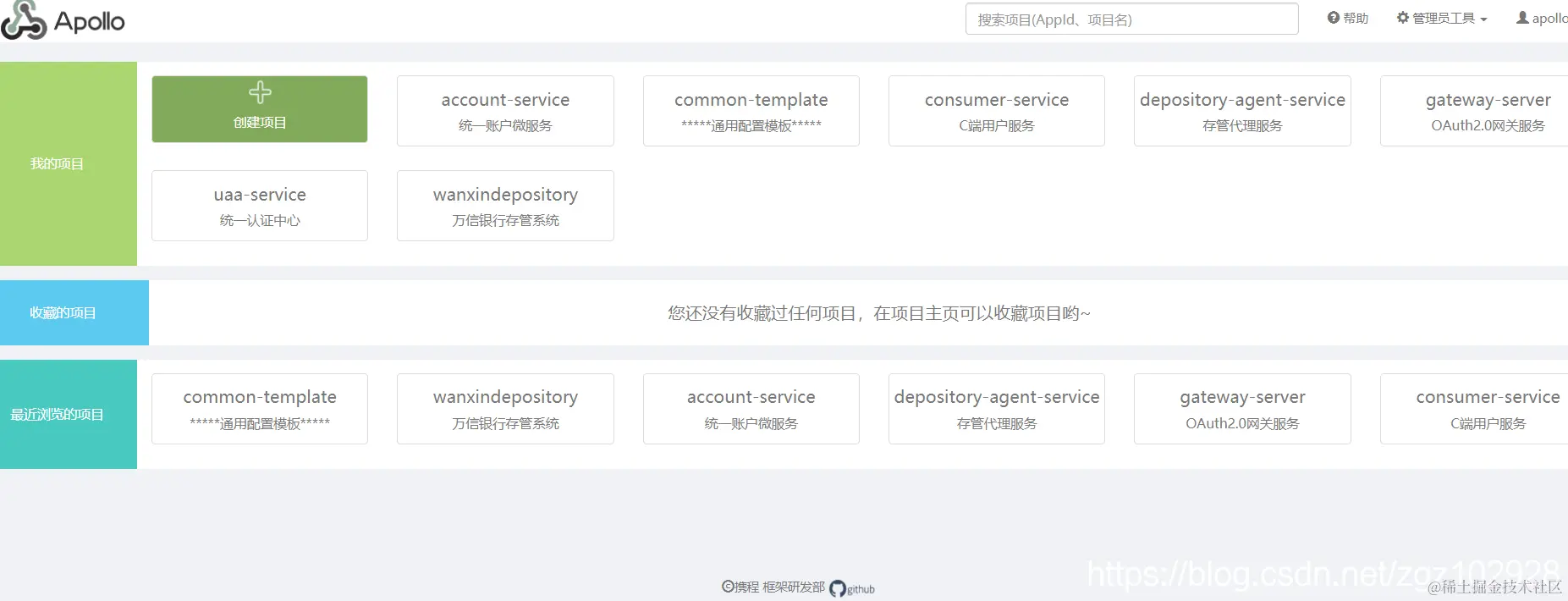The image size is (1568, 601).
Task: Click the 收藏的项目 section label
Action: click(x=63, y=312)
